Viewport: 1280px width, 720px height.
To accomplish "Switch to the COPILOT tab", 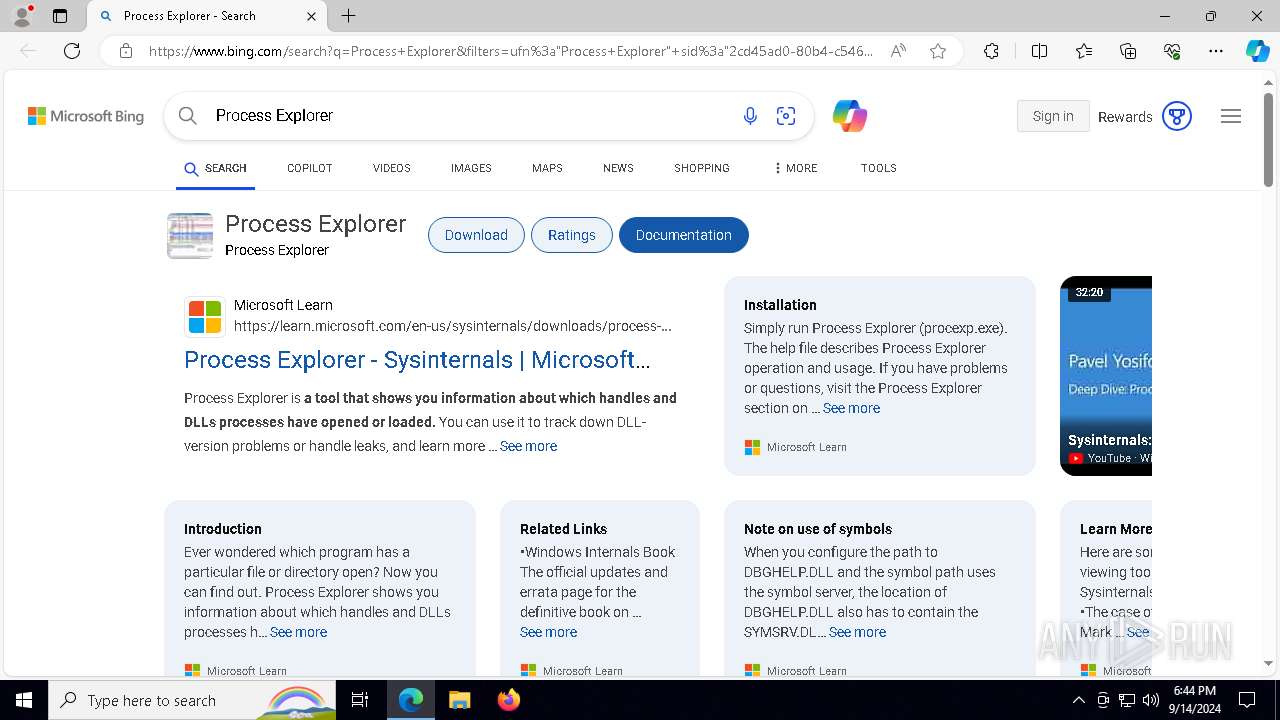I will coord(309,168).
